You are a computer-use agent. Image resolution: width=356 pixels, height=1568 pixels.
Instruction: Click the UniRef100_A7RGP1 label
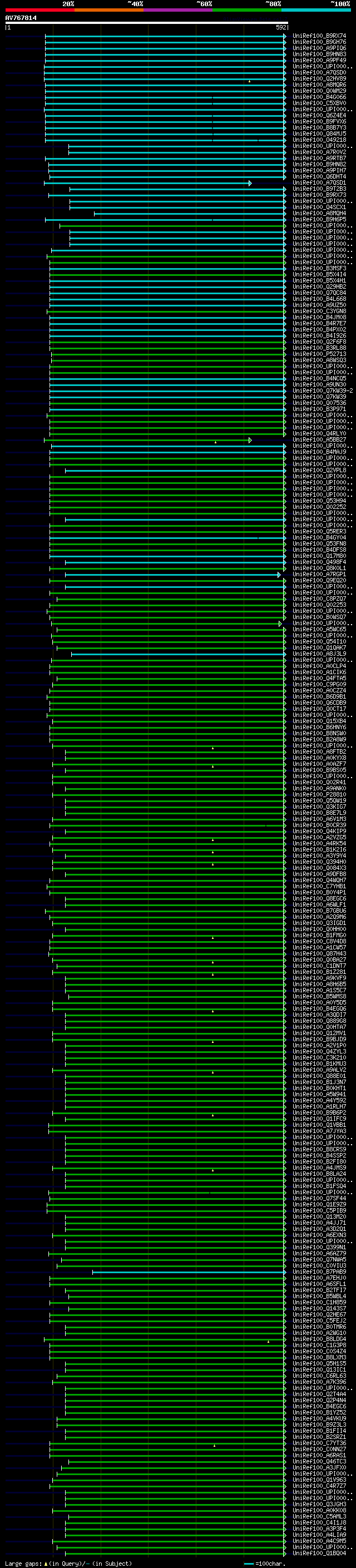point(319,574)
